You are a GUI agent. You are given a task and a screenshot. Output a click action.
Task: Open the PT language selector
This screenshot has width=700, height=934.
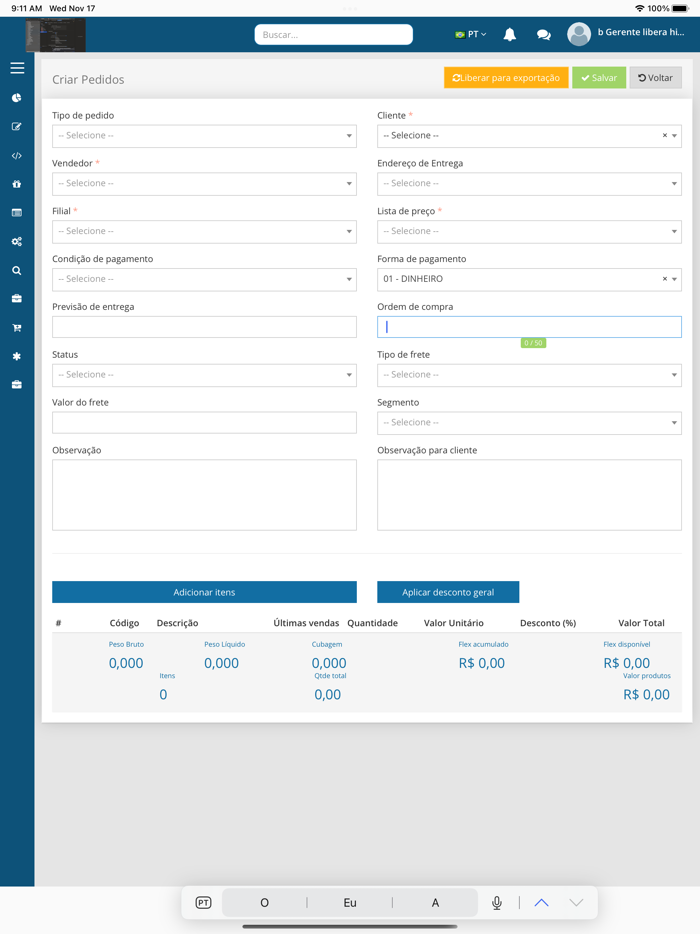[x=471, y=35]
